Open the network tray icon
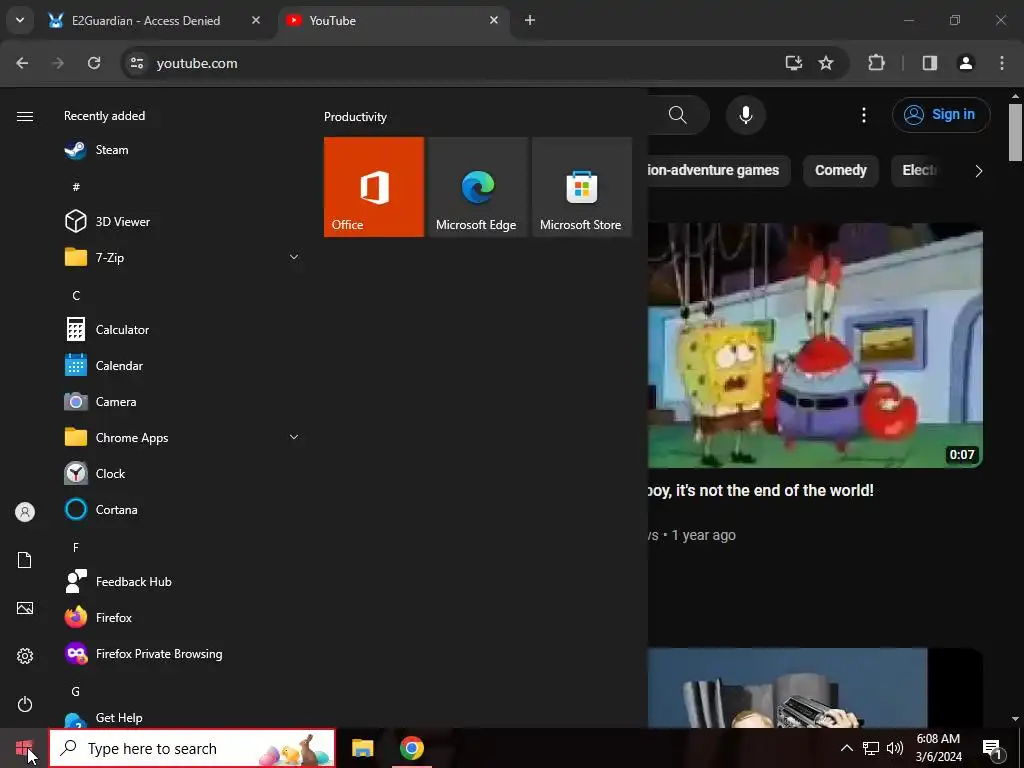This screenshot has height=768, width=1024. pos(871,748)
